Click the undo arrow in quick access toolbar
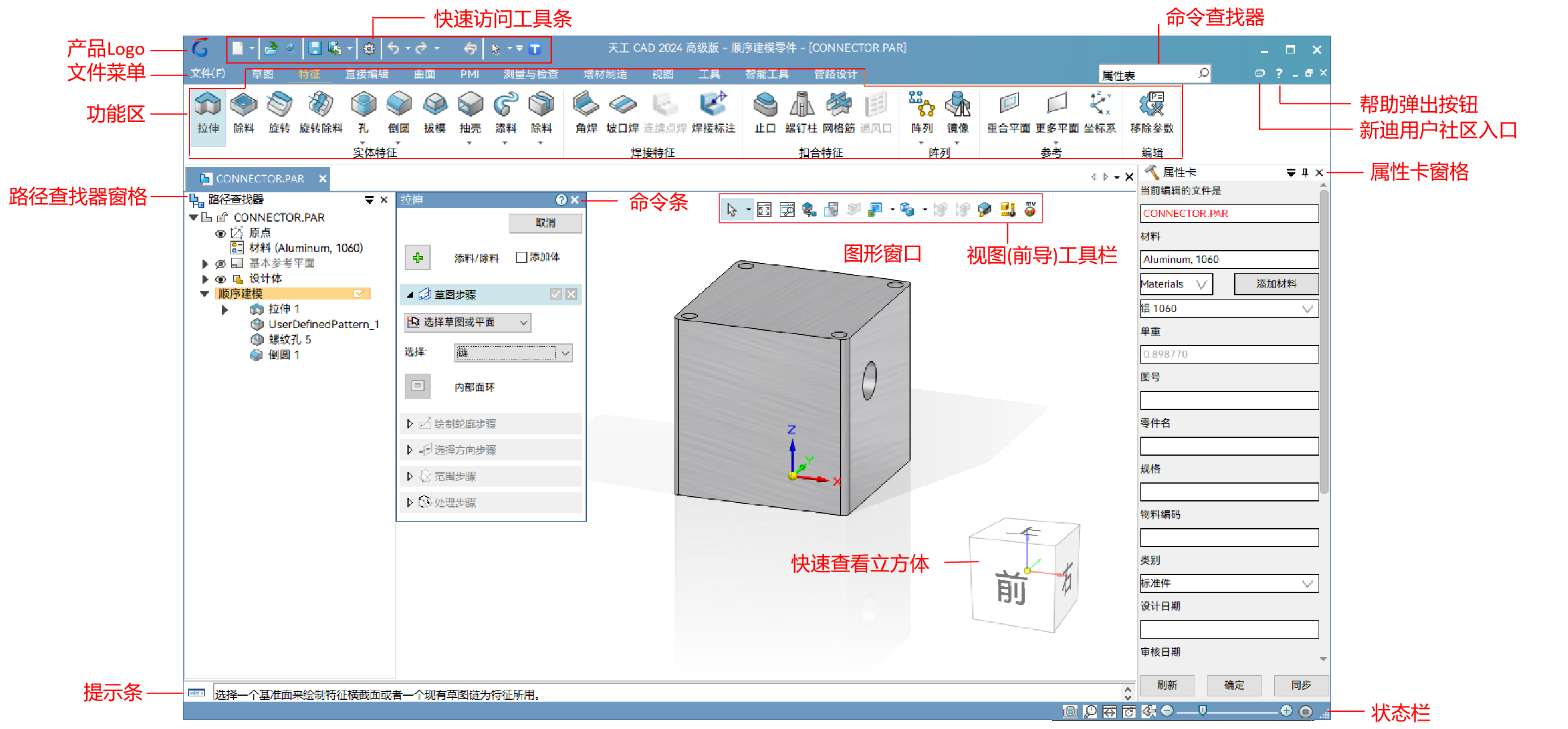 [393, 48]
